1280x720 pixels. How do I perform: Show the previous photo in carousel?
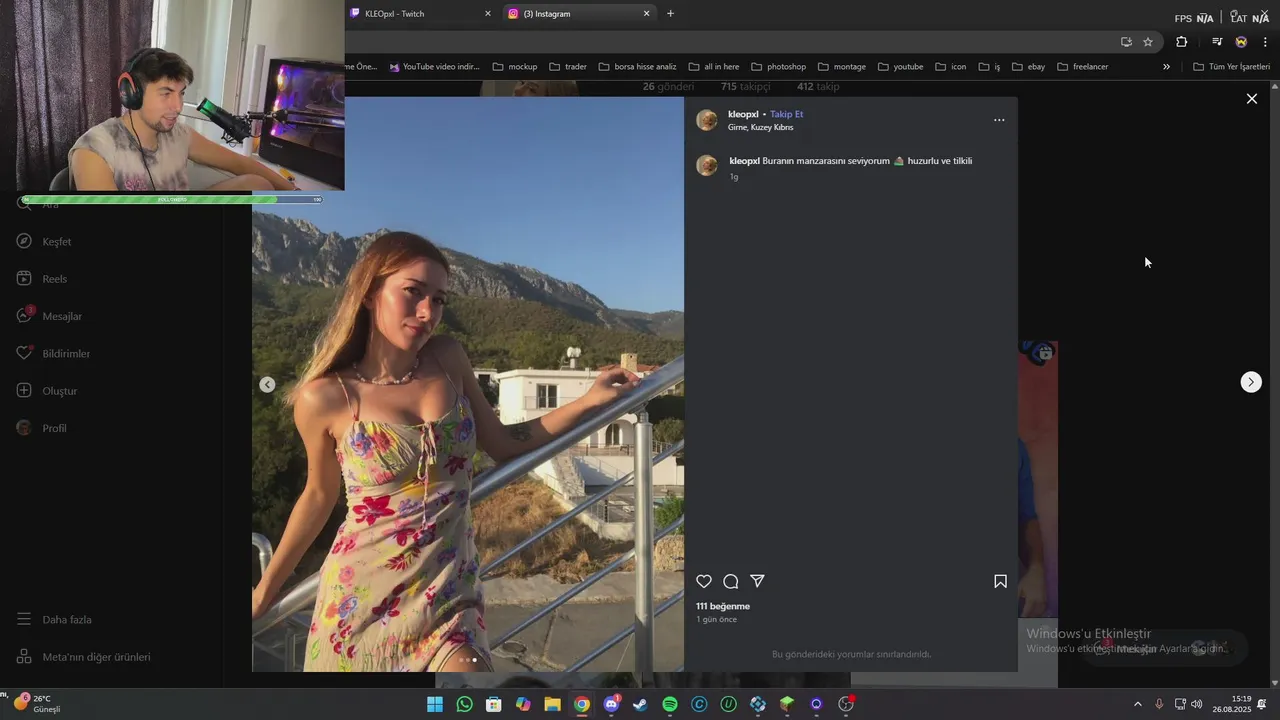[x=267, y=385]
